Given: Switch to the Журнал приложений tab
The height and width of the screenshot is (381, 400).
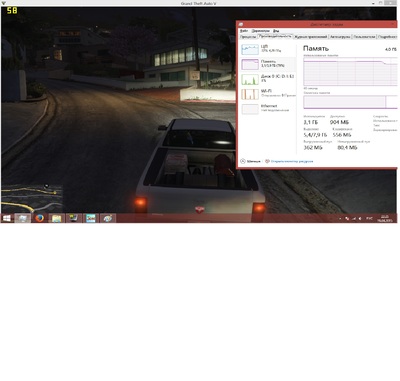Looking at the screenshot, I should pyautogui.click(x=311, y=37).
